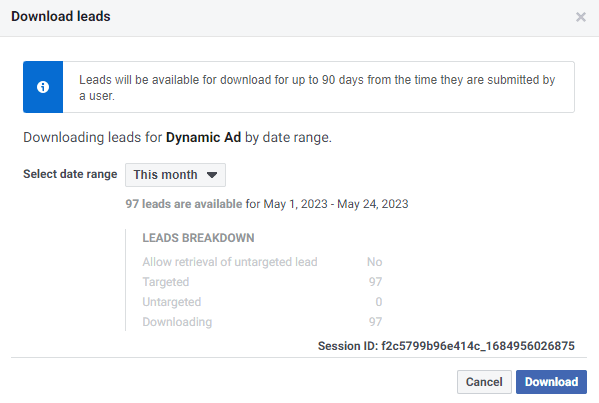Click the bold Dynamic Ad form name
Screen dimensions: 599x403
[x=203, y=138]
